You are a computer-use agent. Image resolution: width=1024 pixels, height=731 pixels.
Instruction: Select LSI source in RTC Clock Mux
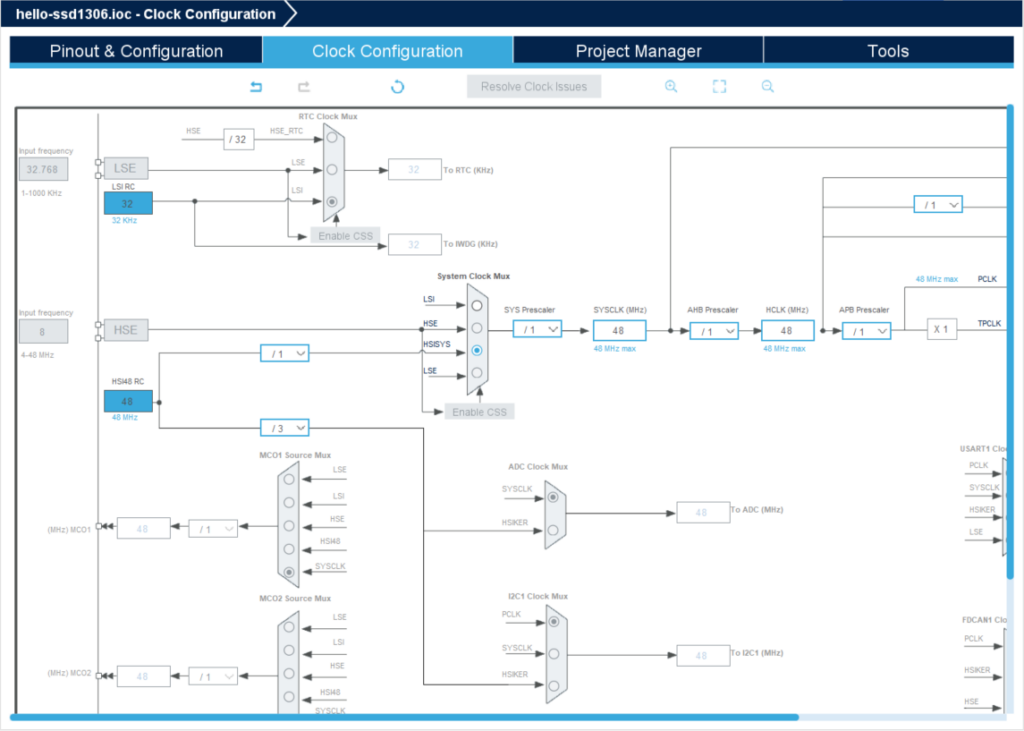(332, 201)
